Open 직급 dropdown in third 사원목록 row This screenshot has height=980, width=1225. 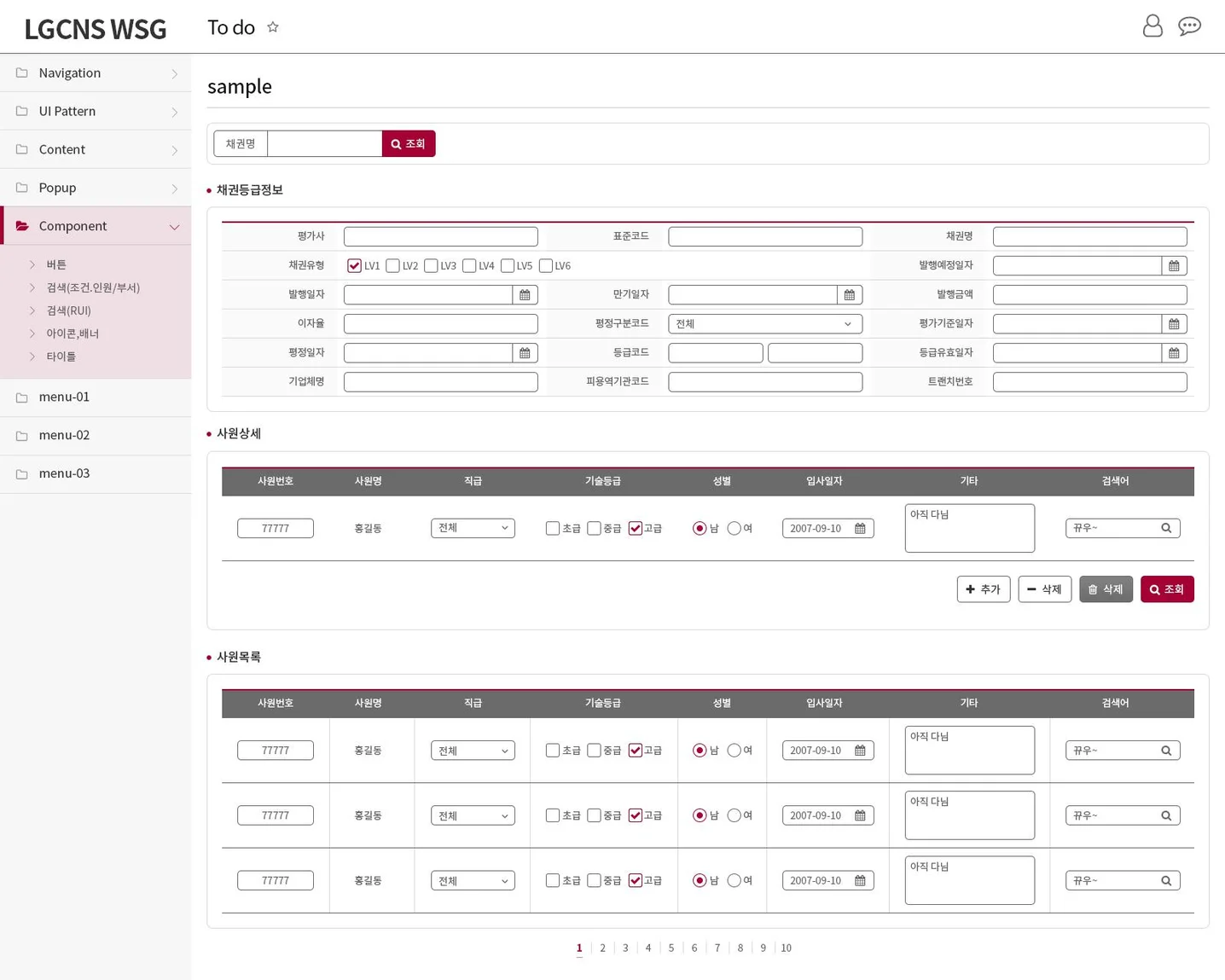473,880
